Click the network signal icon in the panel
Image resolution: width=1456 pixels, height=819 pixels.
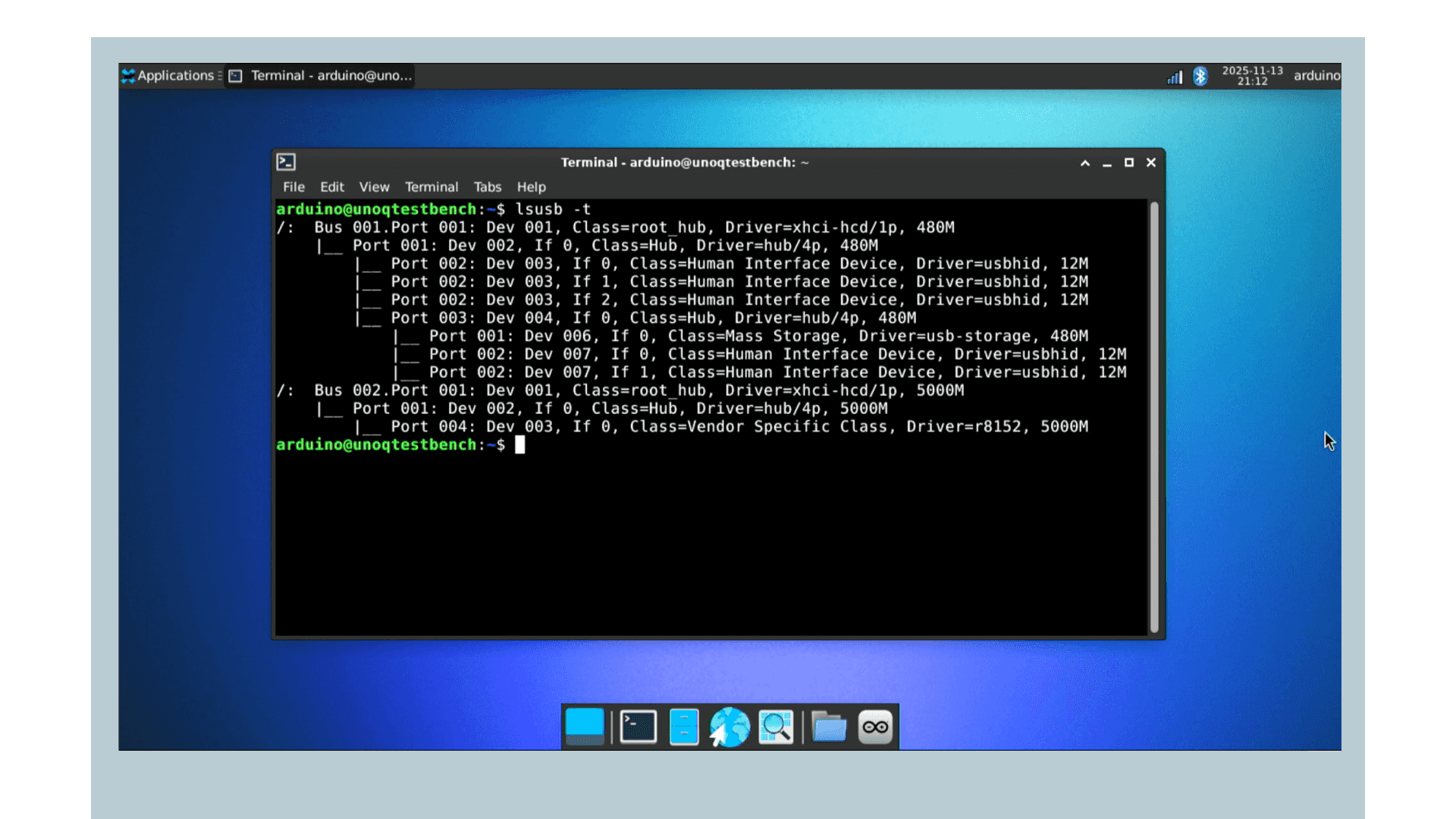pyautogui.click(x=1173, y=76)
